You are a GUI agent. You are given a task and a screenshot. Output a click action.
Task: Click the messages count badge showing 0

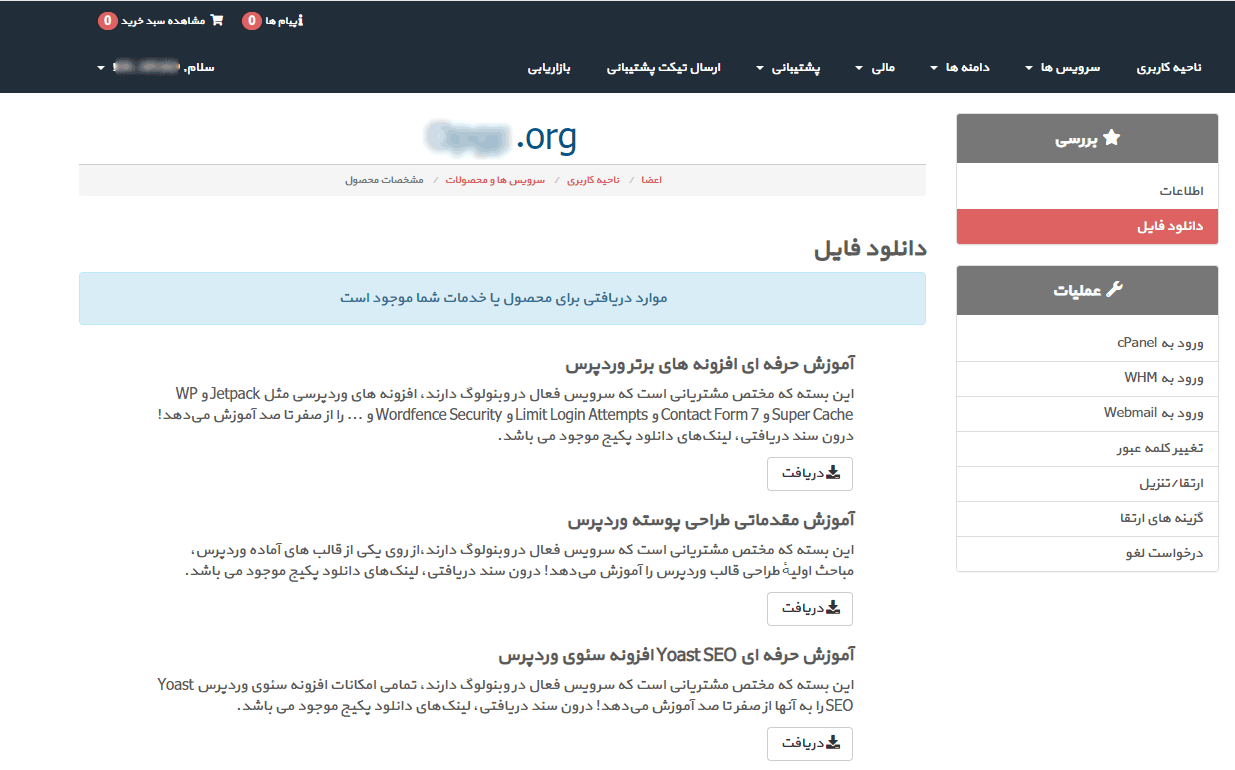point(252,20)
